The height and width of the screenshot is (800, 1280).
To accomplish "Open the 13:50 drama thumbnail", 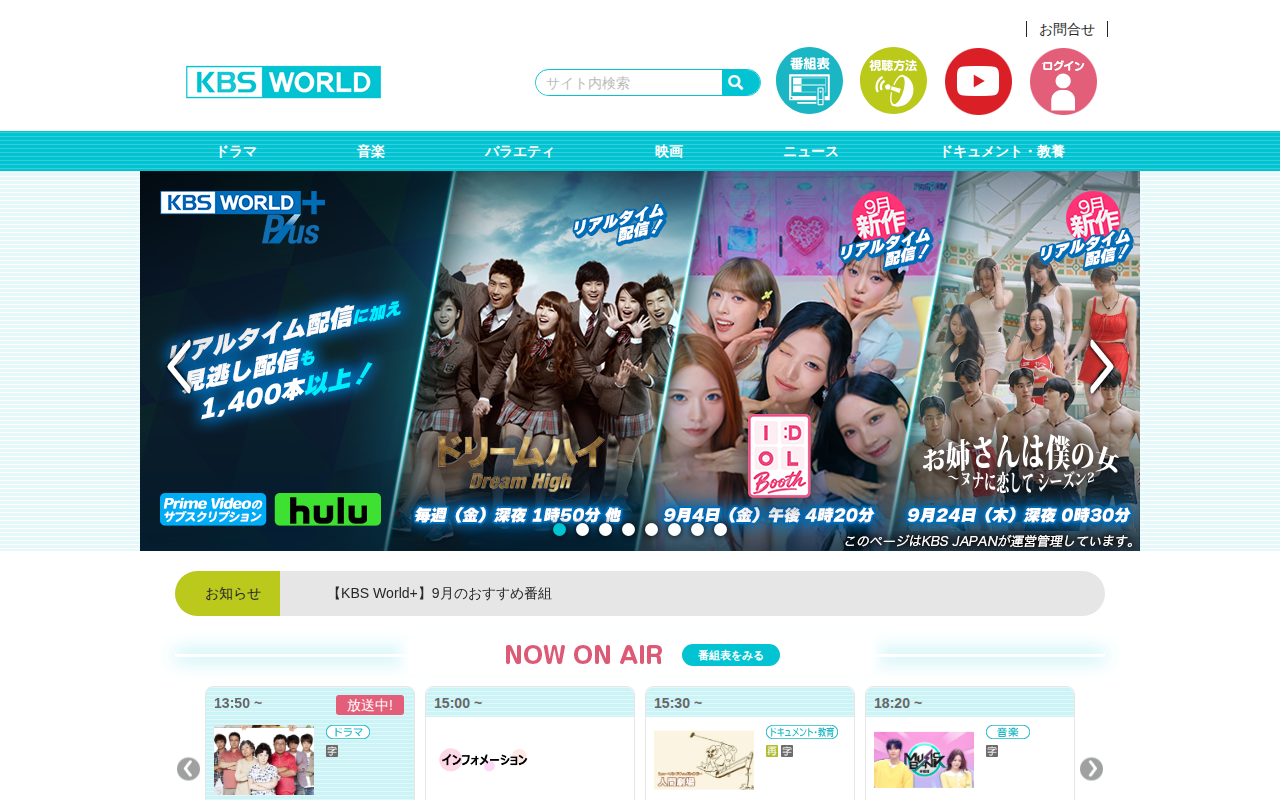I will click(264, 760).
